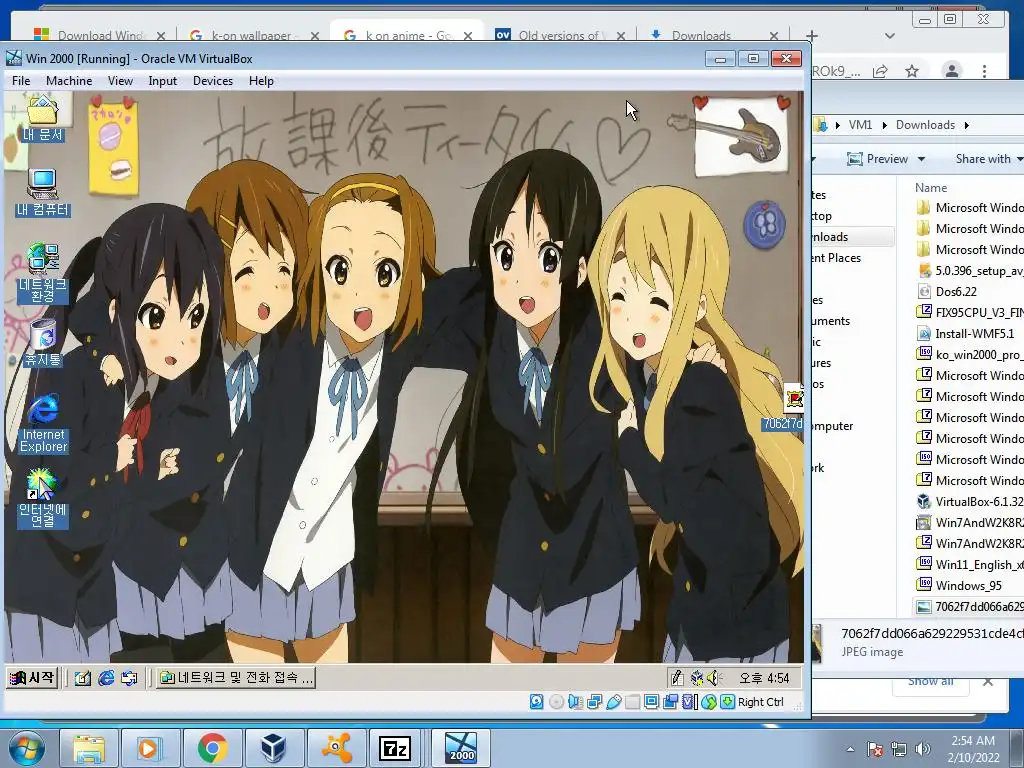Open Windows Explorer from host taskbar
The width and height of the screenshot is (1024, 768).
pyautogui.click(x=89, y=748)
